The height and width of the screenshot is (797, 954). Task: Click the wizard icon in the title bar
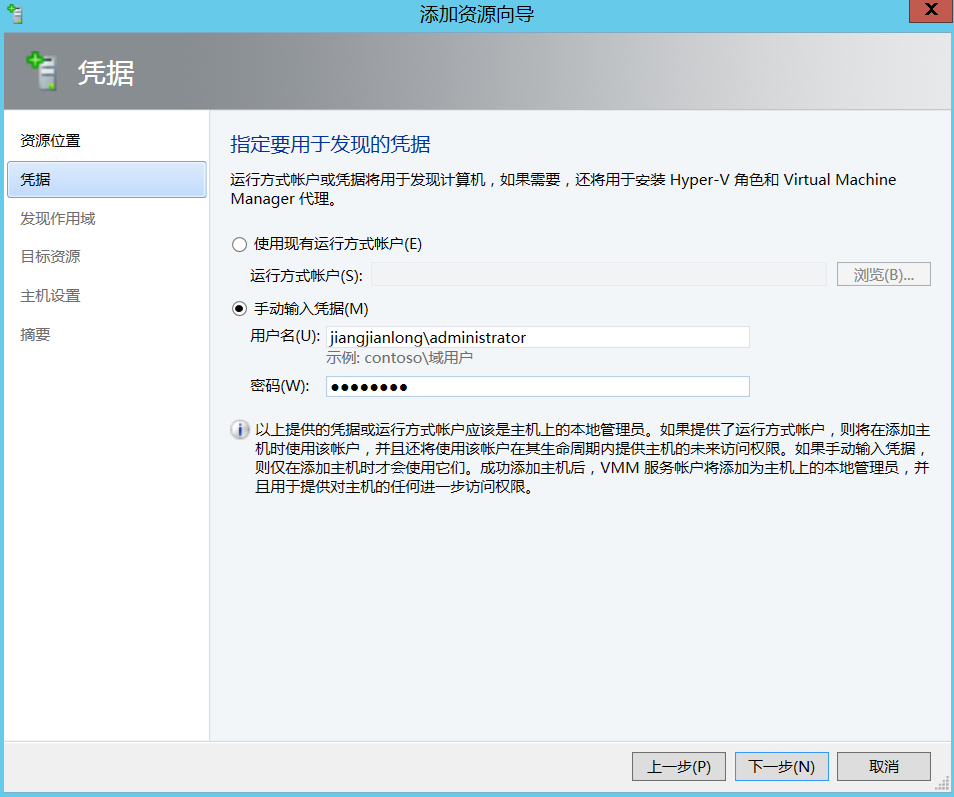coord(15,13)
